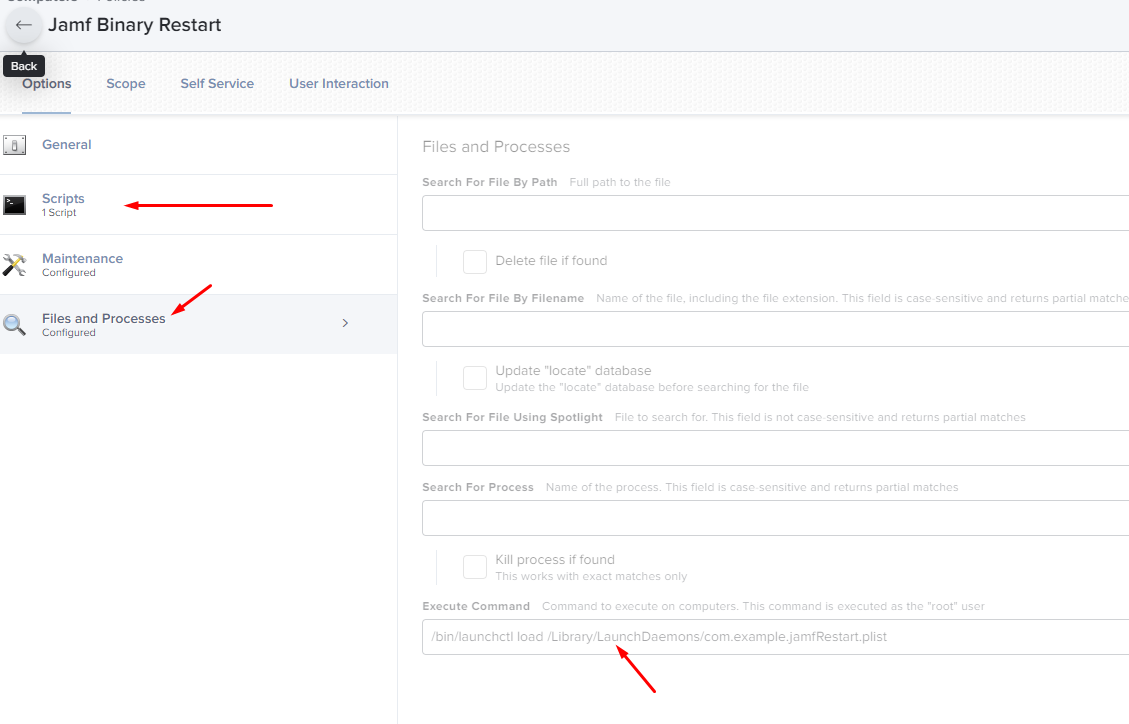Click the "1 Script" subtitle text
1129x724 pixels.
click(59, 213)
